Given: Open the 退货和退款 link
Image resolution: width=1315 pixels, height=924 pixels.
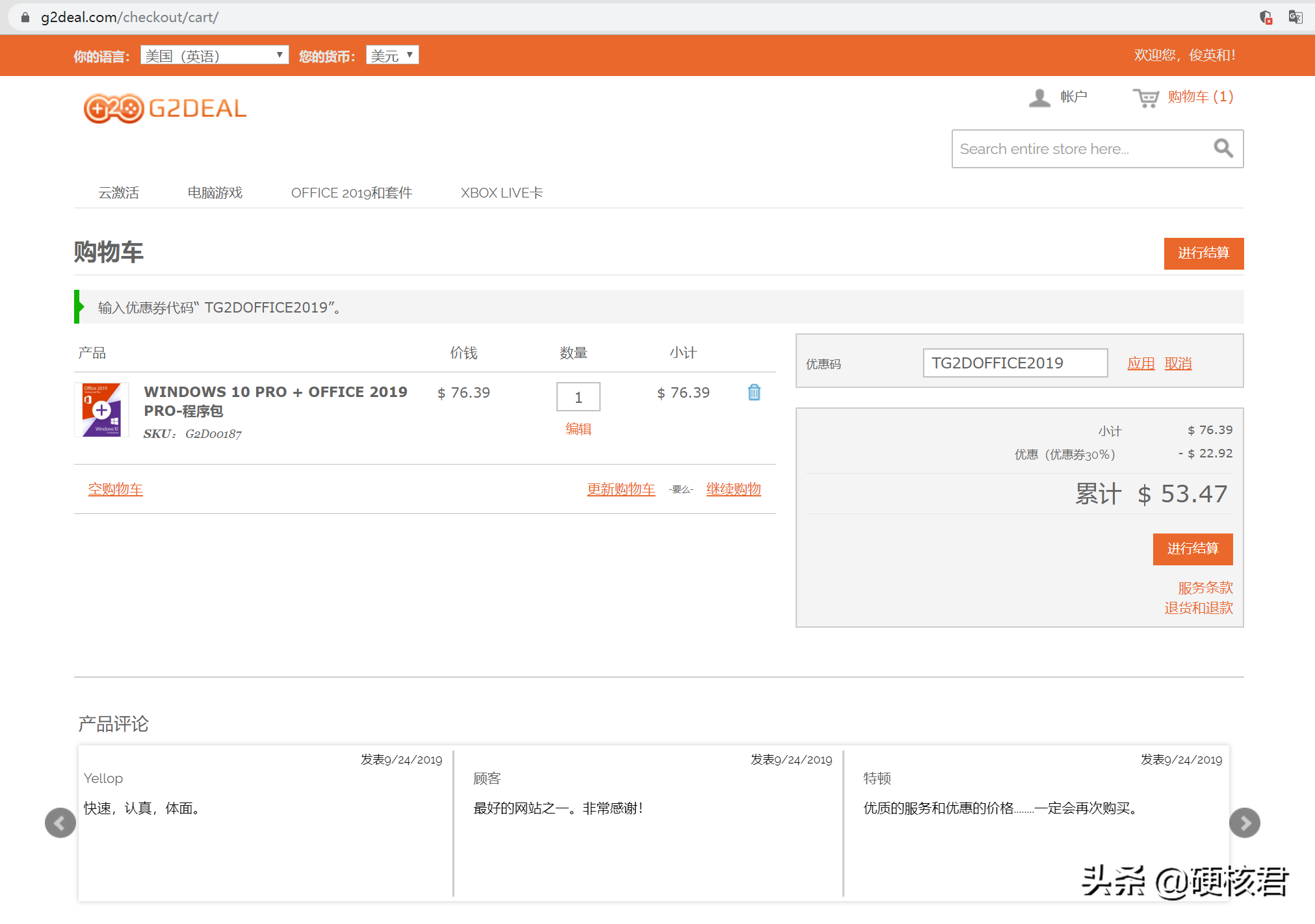Looking at the screenshot, I should tap(1199, 608).
